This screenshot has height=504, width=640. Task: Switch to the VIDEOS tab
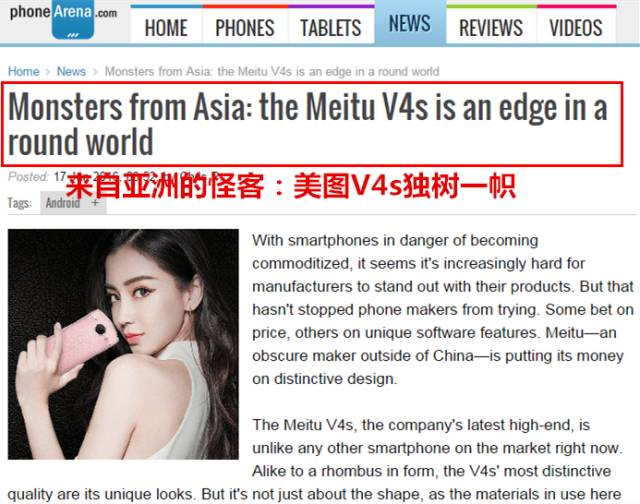(576, 25)
